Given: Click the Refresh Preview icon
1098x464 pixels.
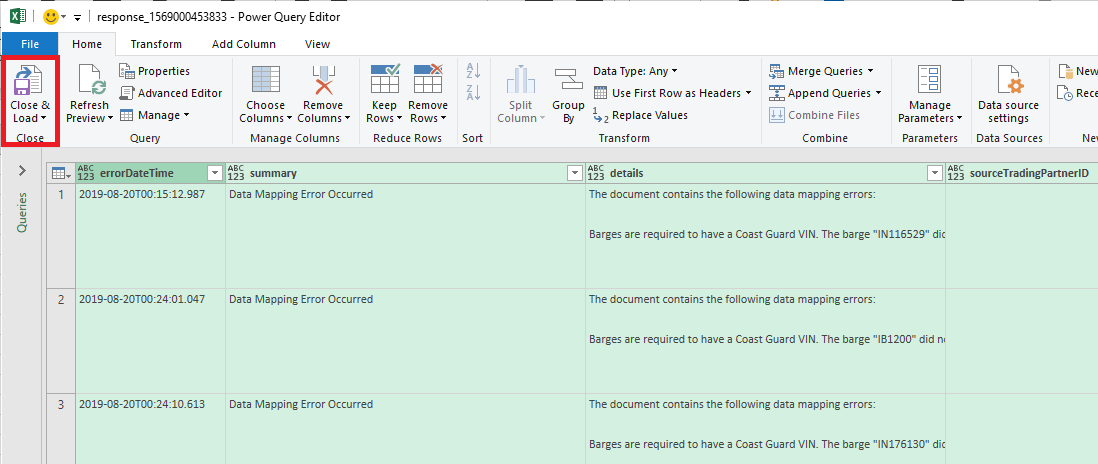Looking at the screenshot, I should coord(91,80).
